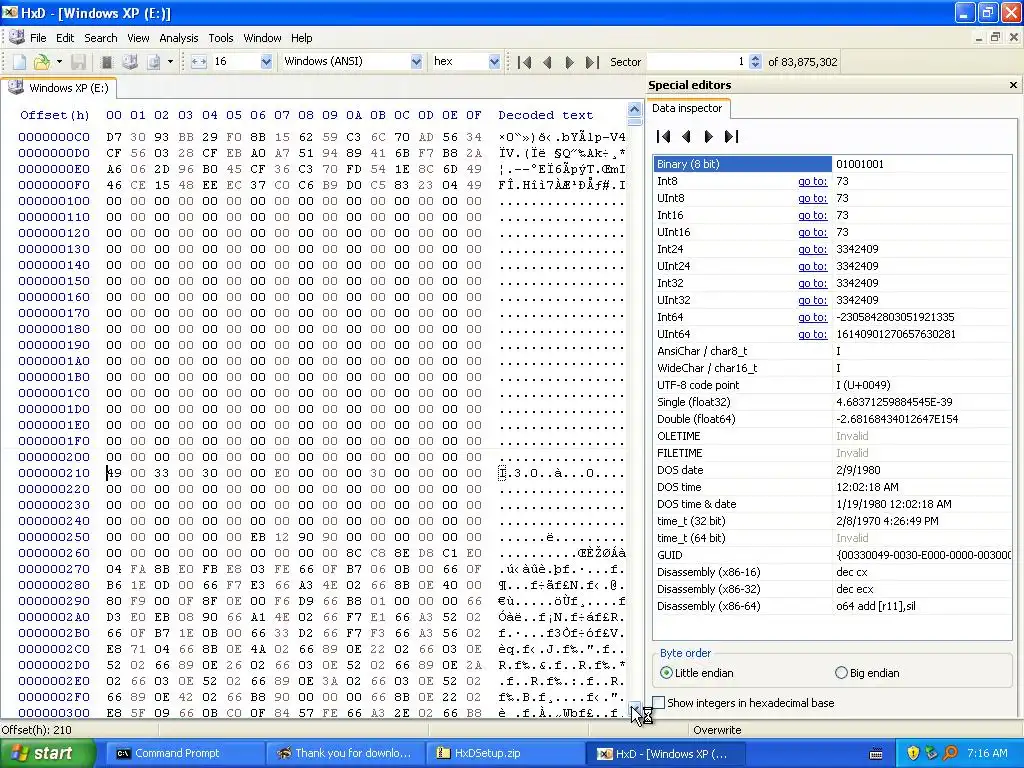The image size is (1024, 768).
Task: Click the hex view scroll down arrow
Action: coord(634,709)
